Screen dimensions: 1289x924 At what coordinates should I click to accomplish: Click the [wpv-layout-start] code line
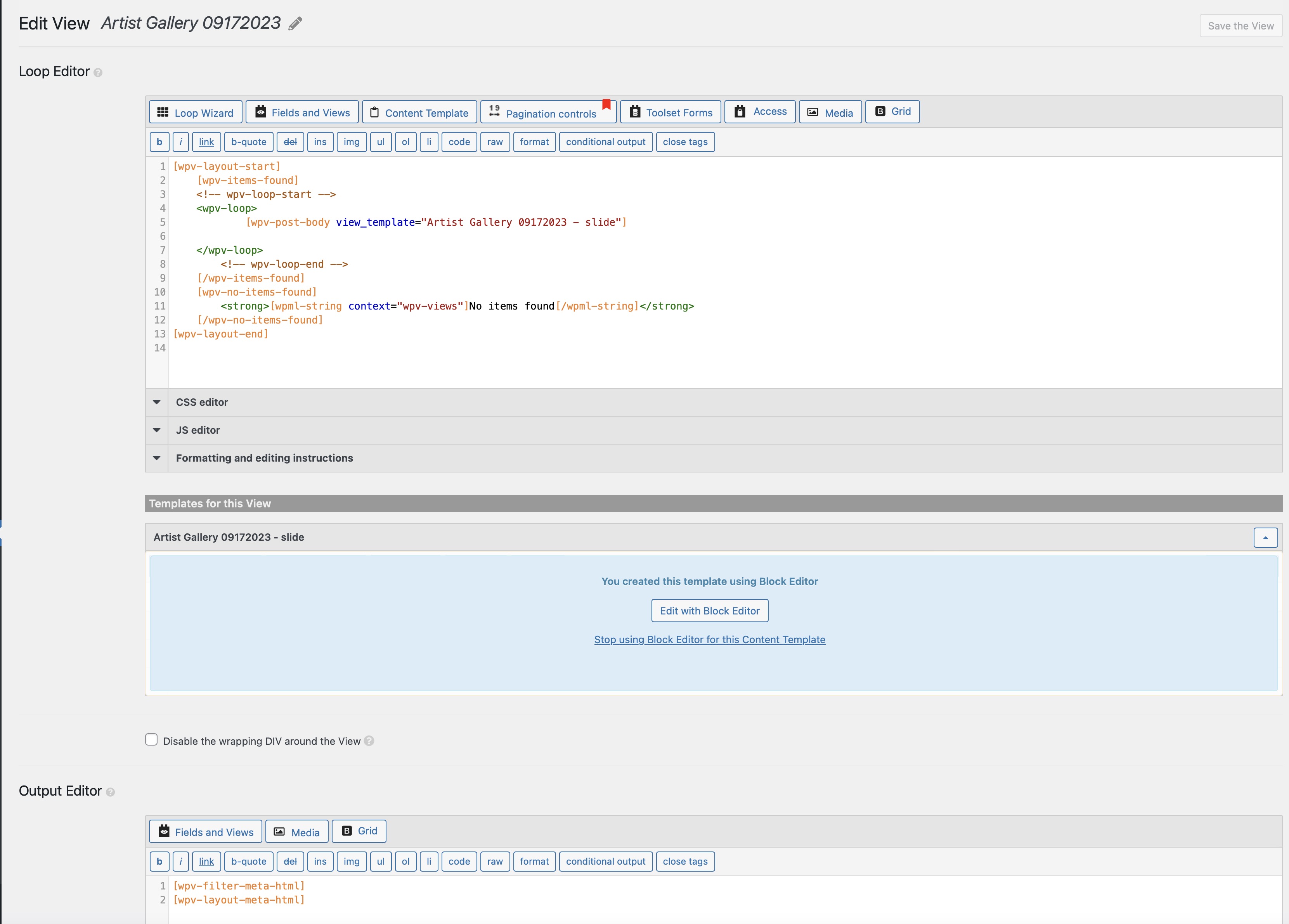tap(227, 166)
